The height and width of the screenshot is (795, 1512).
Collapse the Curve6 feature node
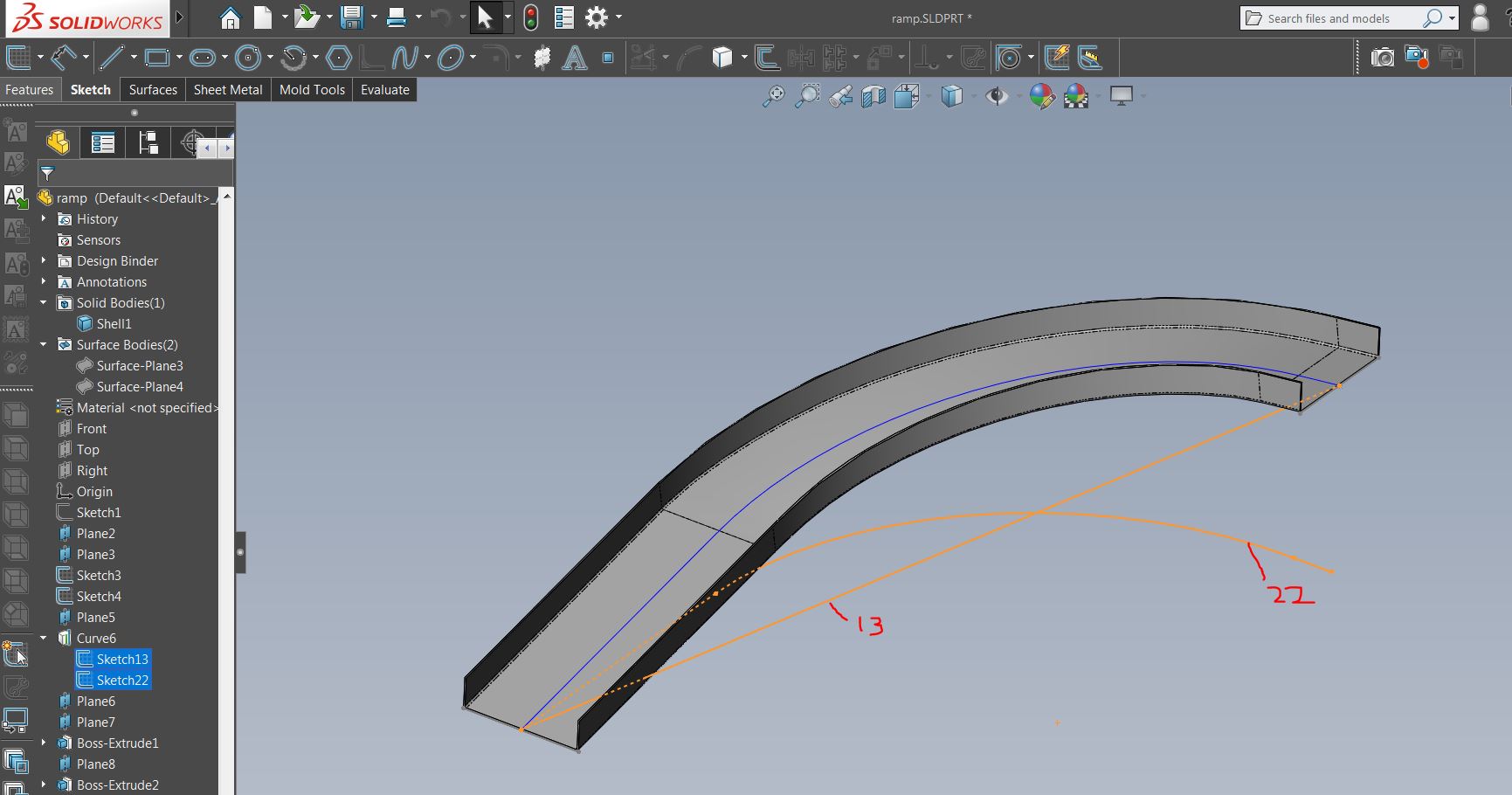[44, 639]
